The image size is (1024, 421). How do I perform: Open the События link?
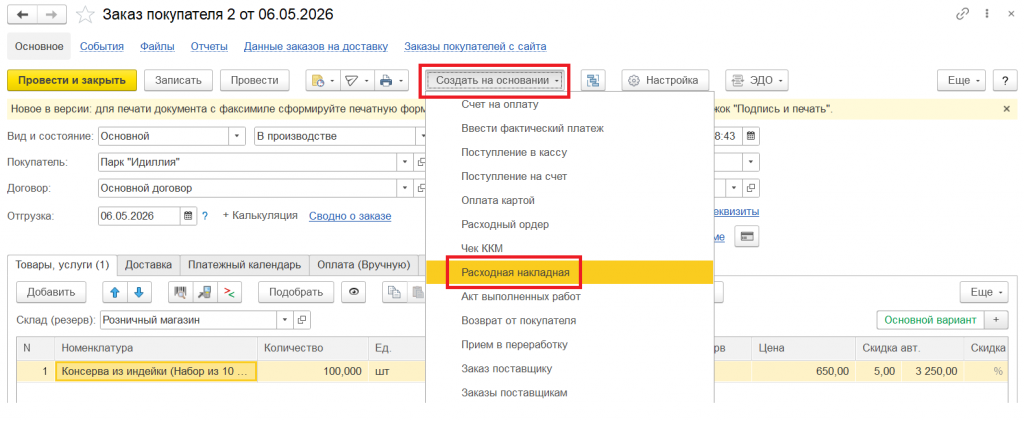pos(102,46)
